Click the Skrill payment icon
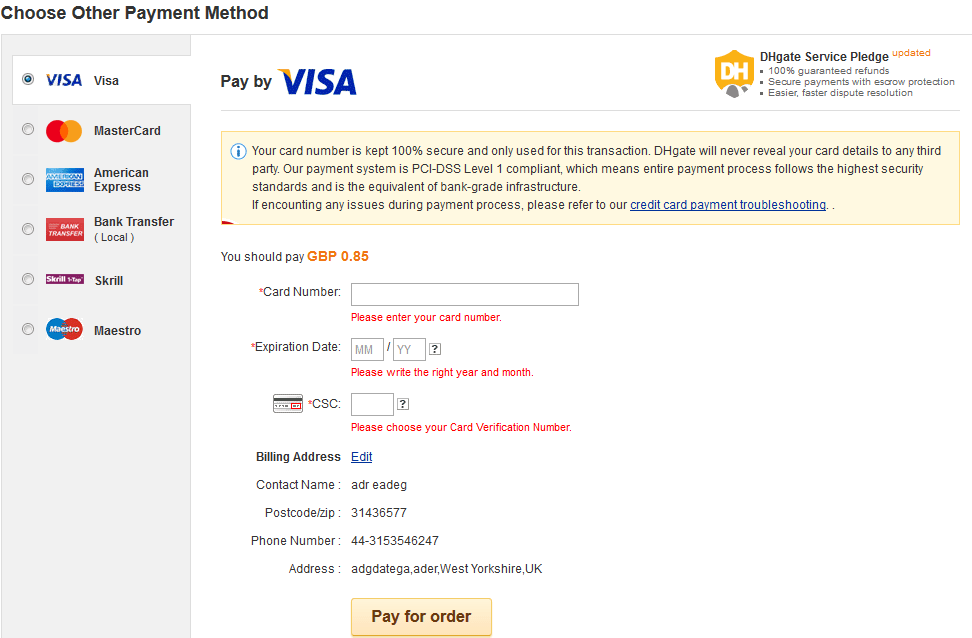Viewport: 972px width, 638px height. [64, 279]
